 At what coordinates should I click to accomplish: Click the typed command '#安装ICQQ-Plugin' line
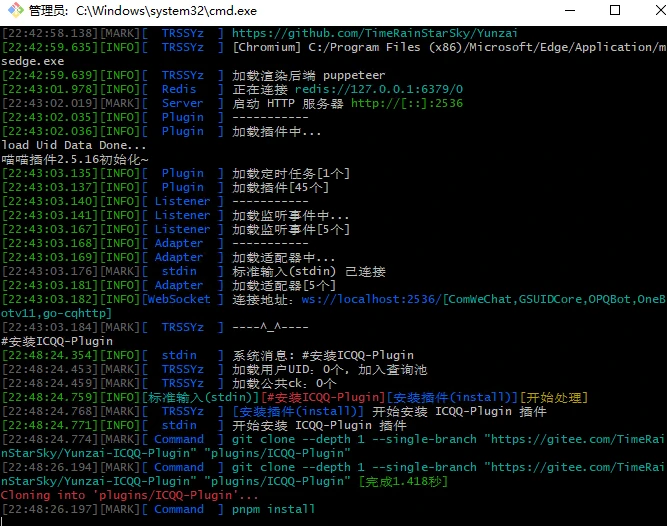point(57,341)
